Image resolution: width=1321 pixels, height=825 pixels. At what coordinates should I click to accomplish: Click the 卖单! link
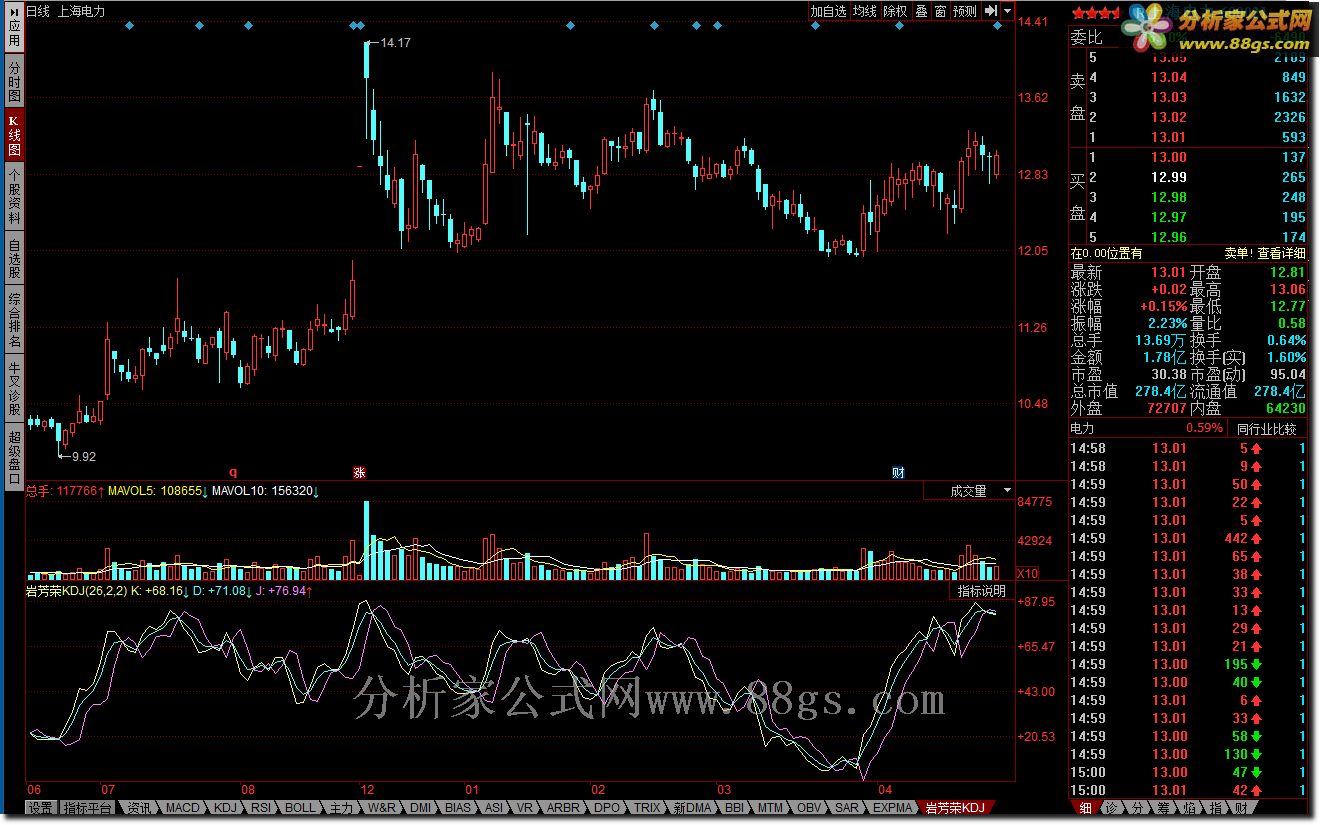tap(1239, 253)
